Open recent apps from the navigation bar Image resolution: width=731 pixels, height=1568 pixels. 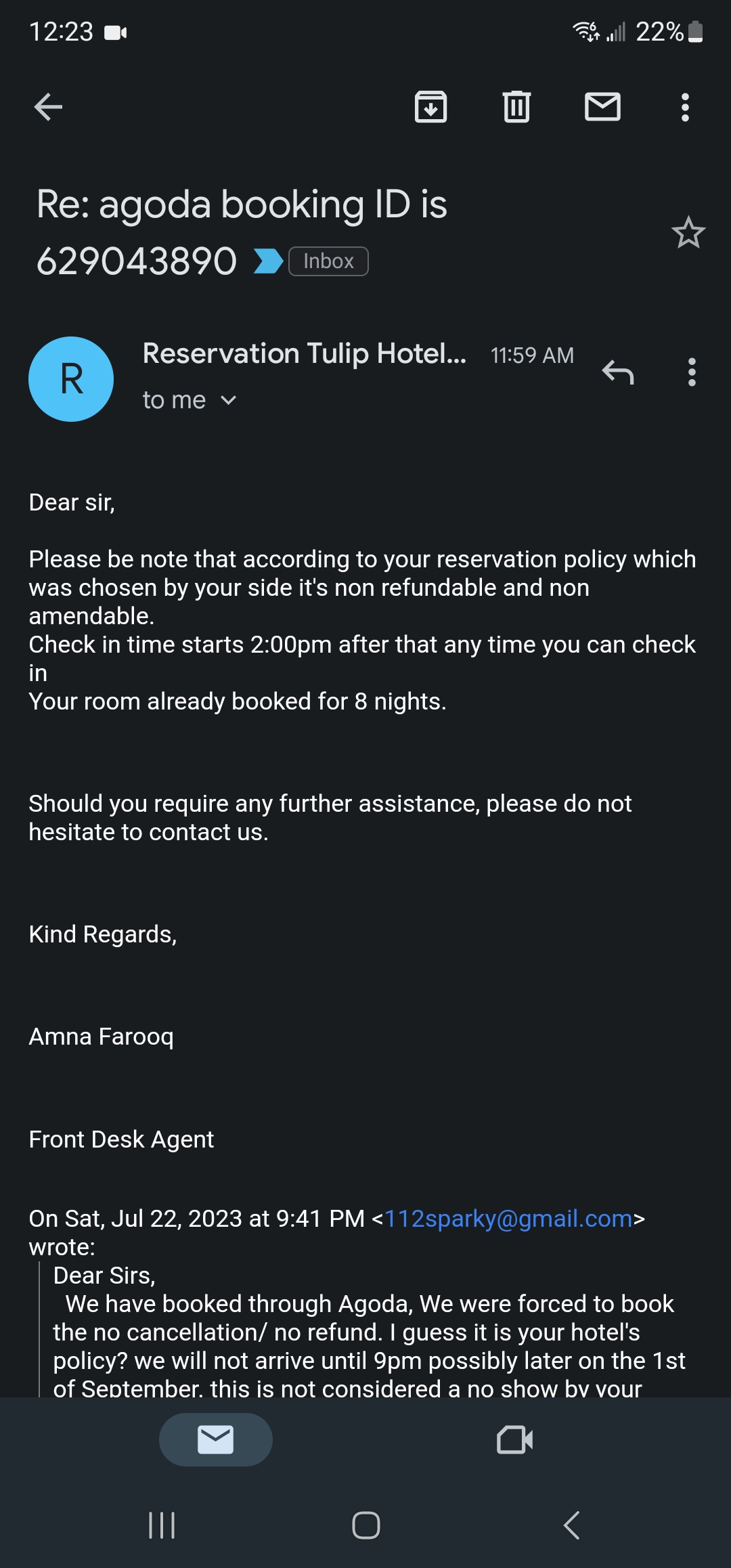click(162, 1525)
